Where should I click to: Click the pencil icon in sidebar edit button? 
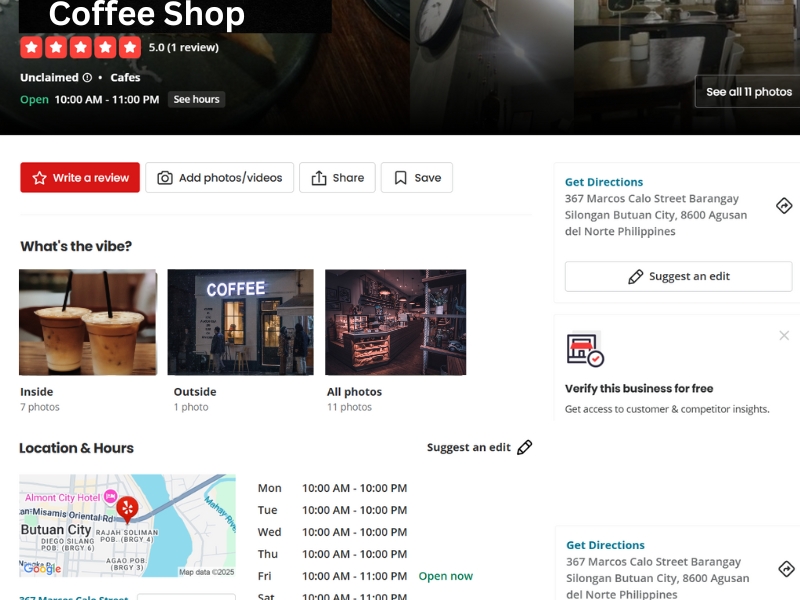(636, 277)
